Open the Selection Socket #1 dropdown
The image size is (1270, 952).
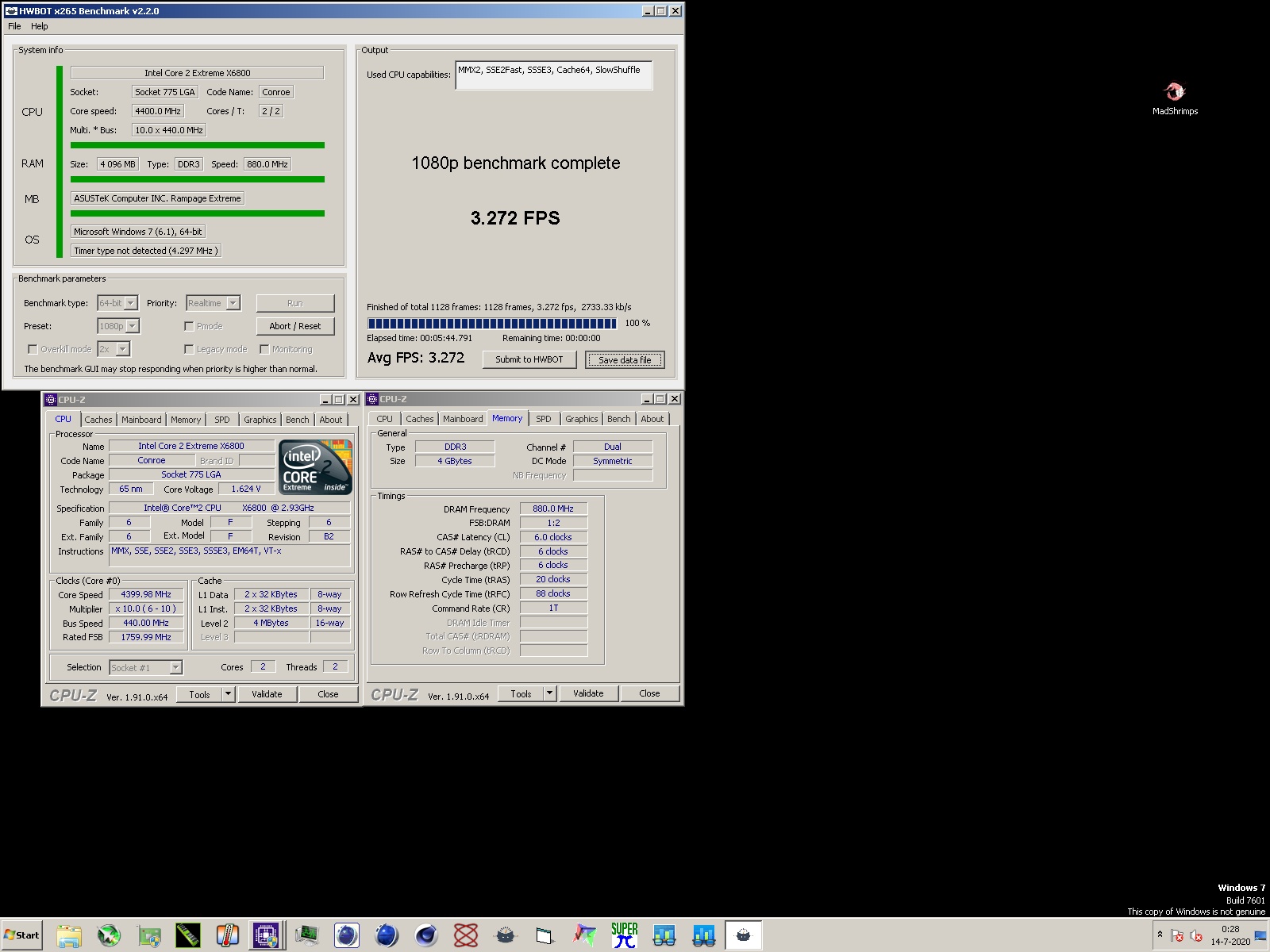[146, 667]
